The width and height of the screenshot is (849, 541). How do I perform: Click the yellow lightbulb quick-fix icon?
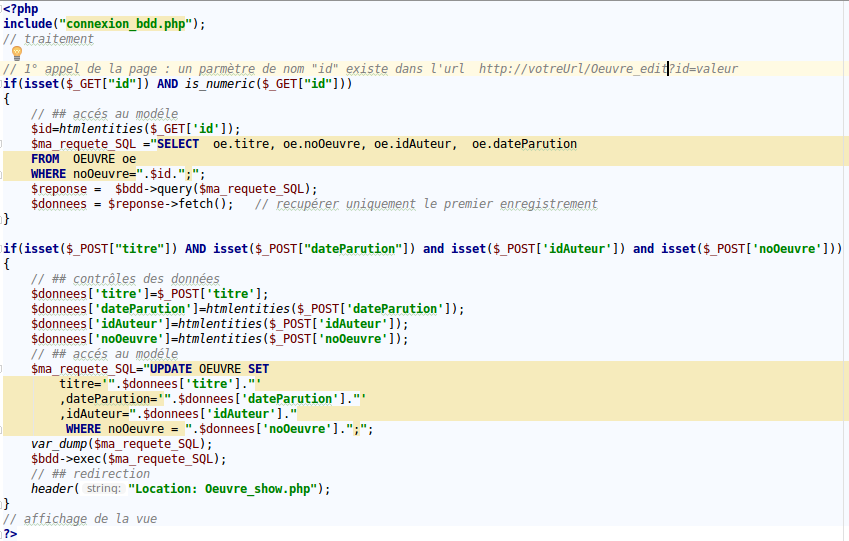[16, 53]
